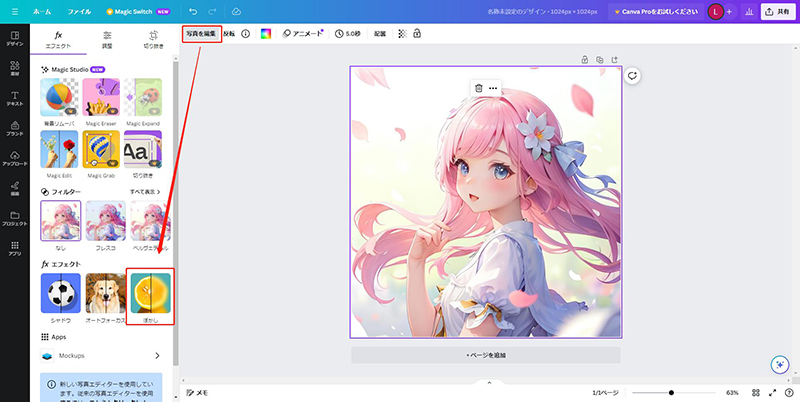Open the アップロード sidebar panel
This screenshot has height=402, width=800.
[x=15, y=159]
